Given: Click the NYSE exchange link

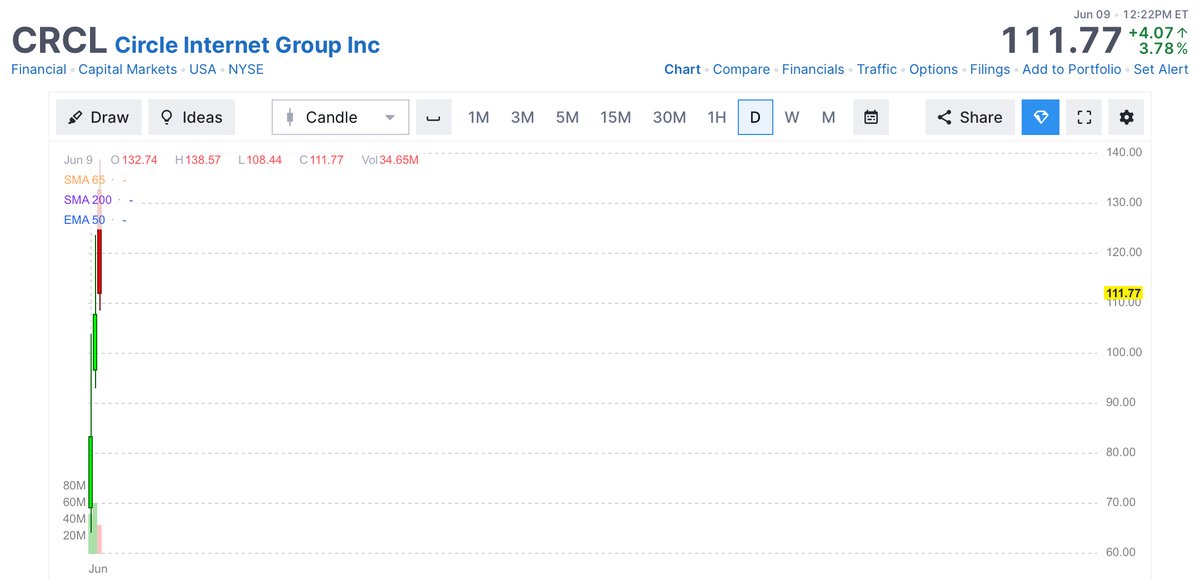Looking at the screenshot, I should (x=245, y=69).
